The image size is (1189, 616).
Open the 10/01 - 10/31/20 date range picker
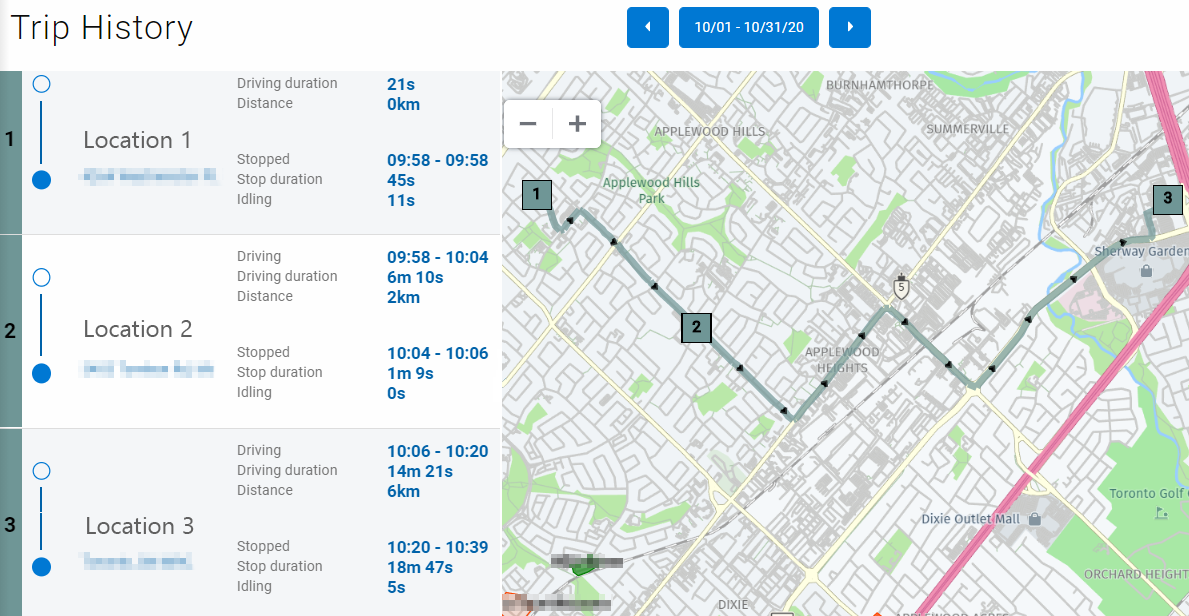point(748,27)
